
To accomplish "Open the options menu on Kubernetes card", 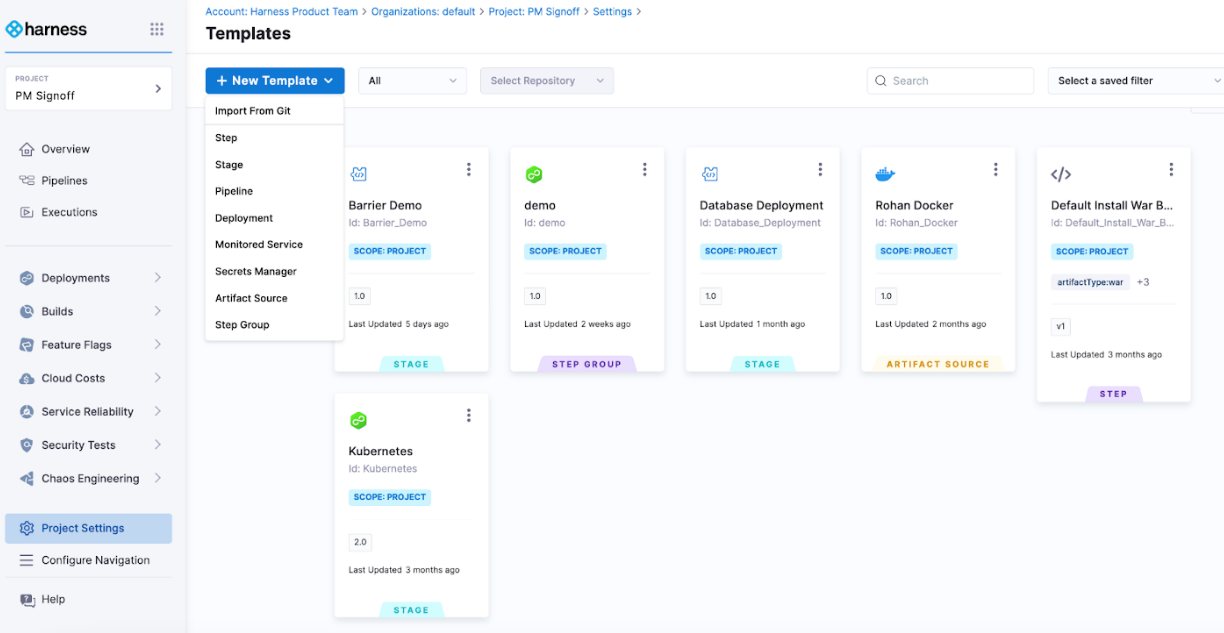I will click(468, 416).
